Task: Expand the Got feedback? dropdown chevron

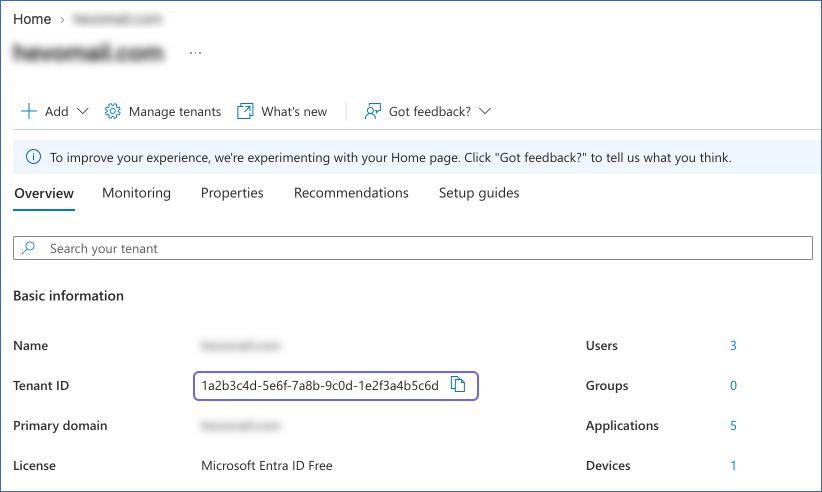Action: (x=485, y=111)
